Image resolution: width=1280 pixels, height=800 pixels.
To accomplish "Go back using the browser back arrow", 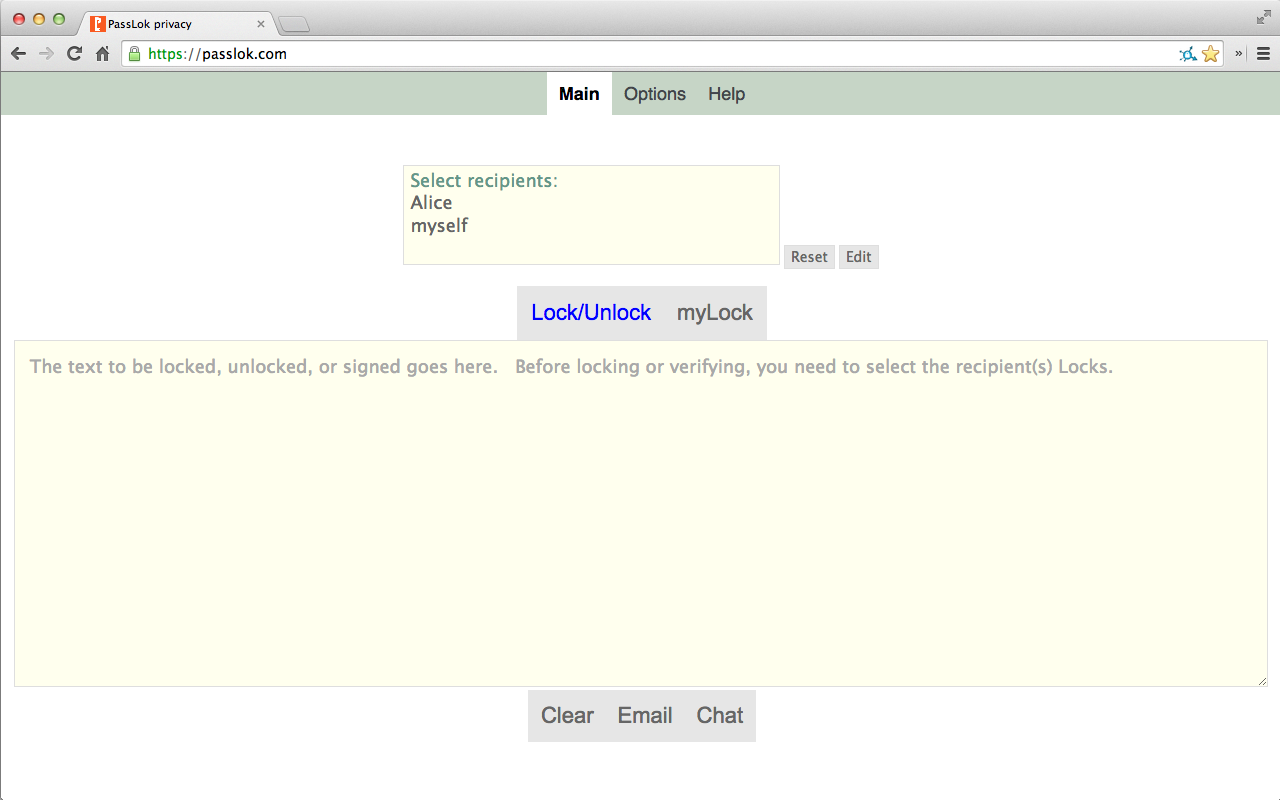I will click(18, 54).
